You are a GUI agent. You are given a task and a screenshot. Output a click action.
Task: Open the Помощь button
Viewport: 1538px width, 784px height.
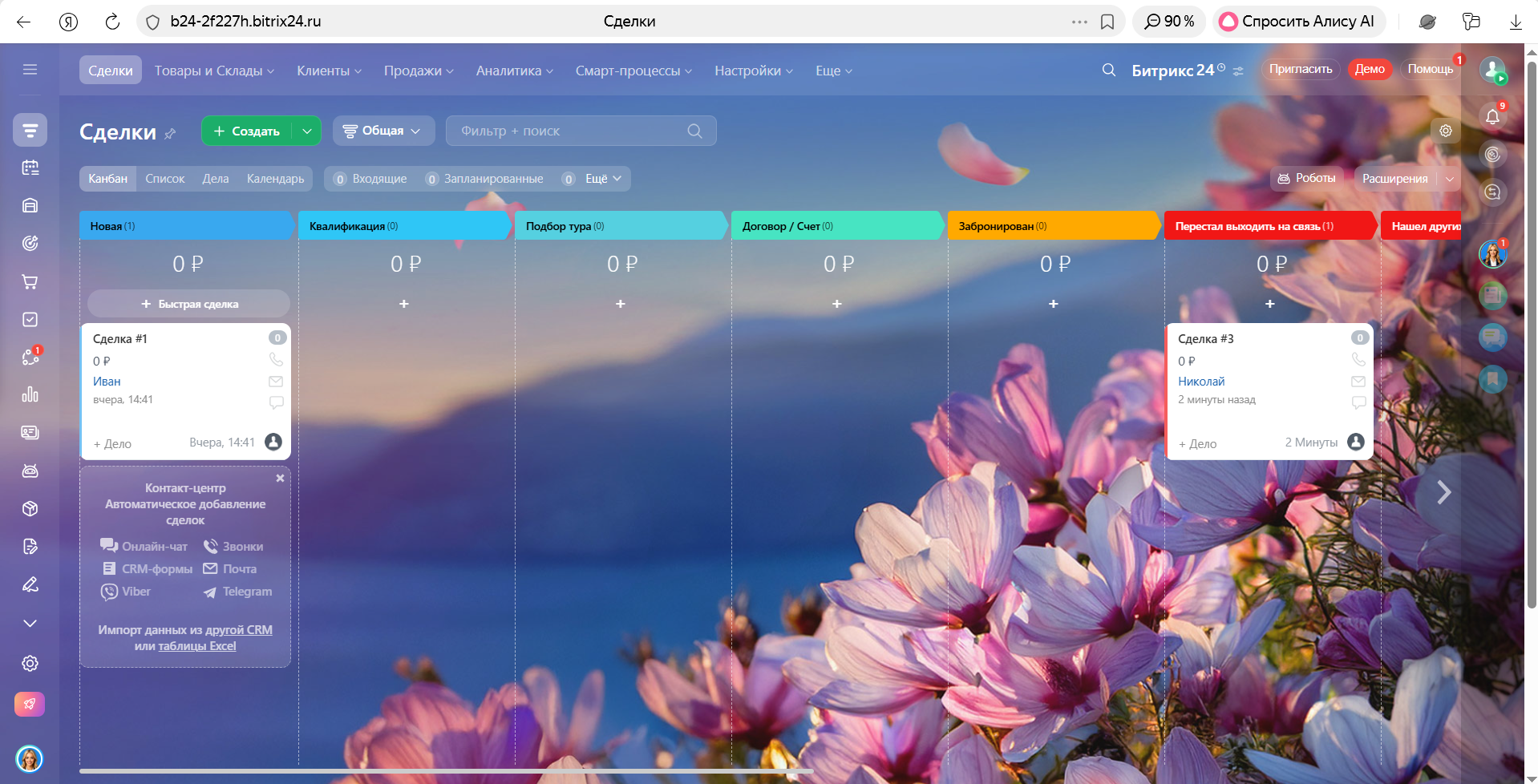pyautogui.click(x=1431, y=69)
